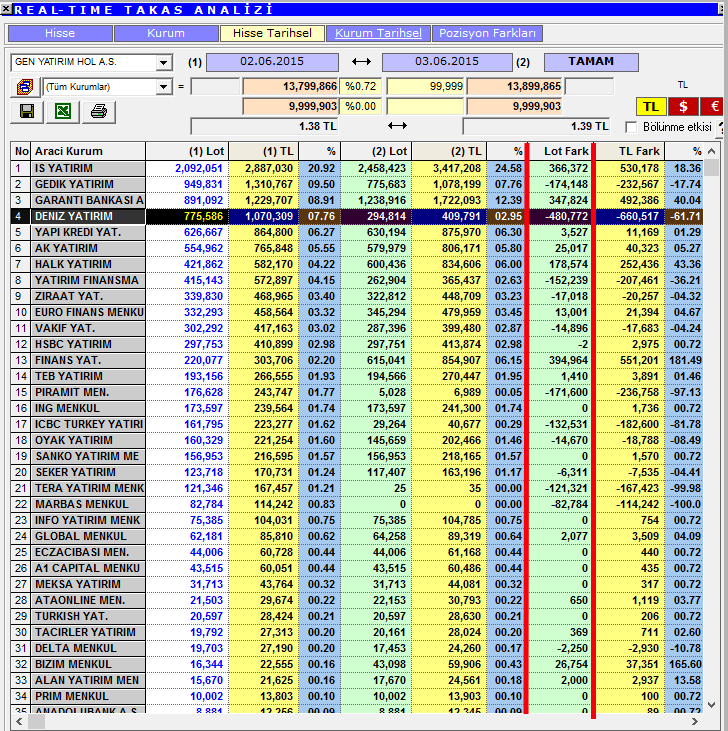Close the Real-Time Takas Analizi window

pos(6,8)
